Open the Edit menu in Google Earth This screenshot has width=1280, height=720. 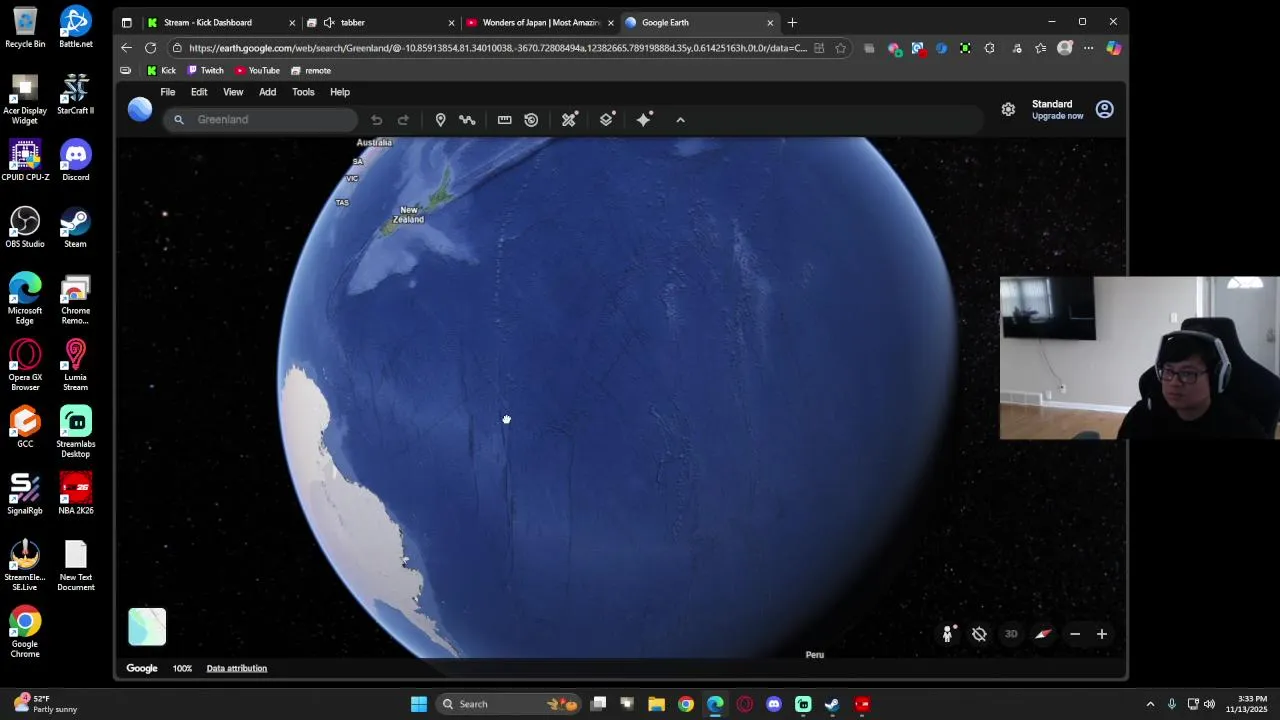tap(199, 92)
